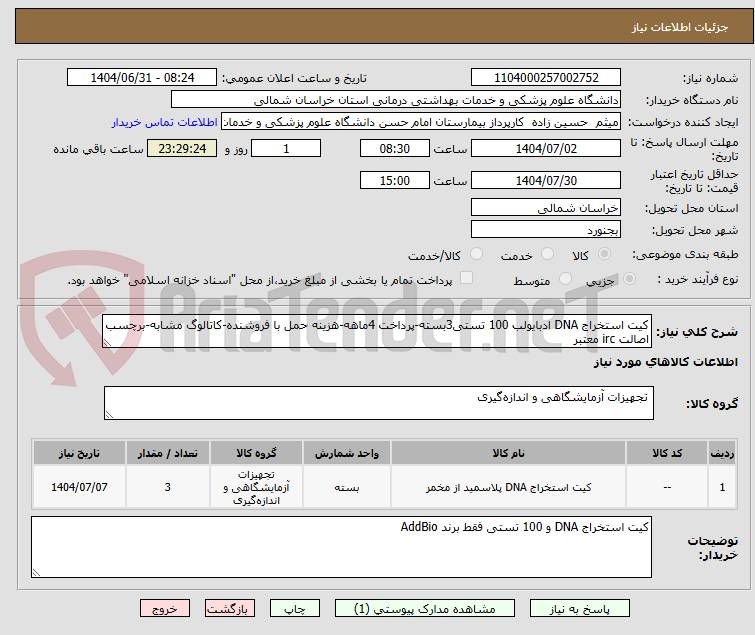The image size is (755, 635).
Task: Open مشاهده مدارک پیوستی (1) button
Action: tap(425, 609)
